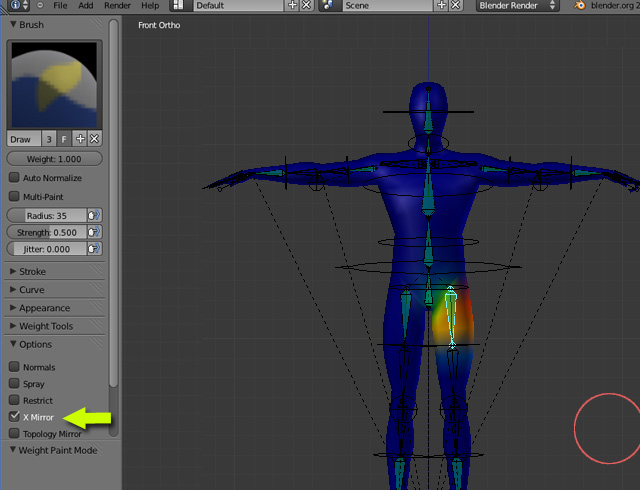The height and width of the screenshot is (490, 640).
Task: Edit the Default layout name field
Action: (x=238, y=5)
